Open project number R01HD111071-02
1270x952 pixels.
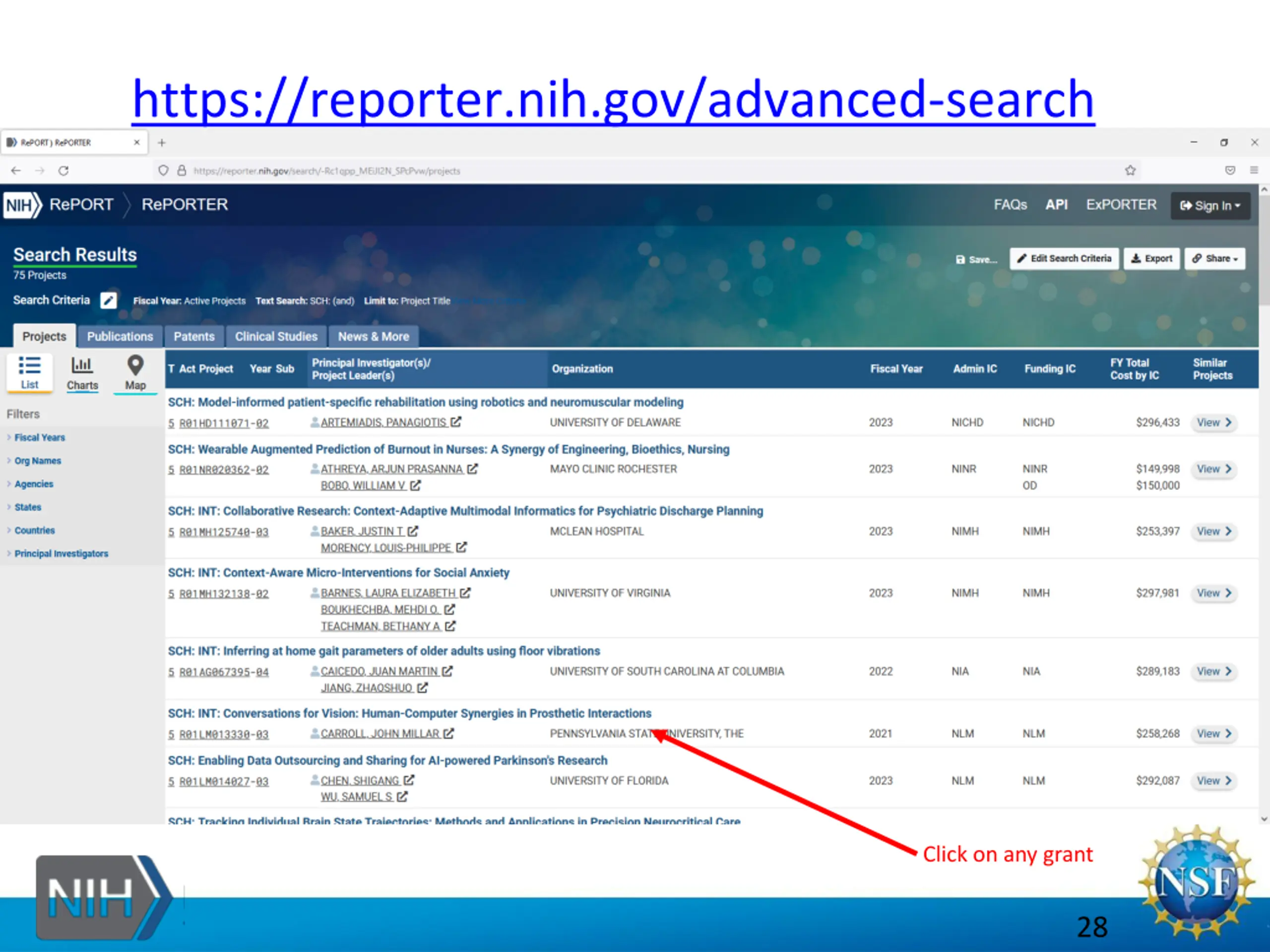tap(224, 423)
